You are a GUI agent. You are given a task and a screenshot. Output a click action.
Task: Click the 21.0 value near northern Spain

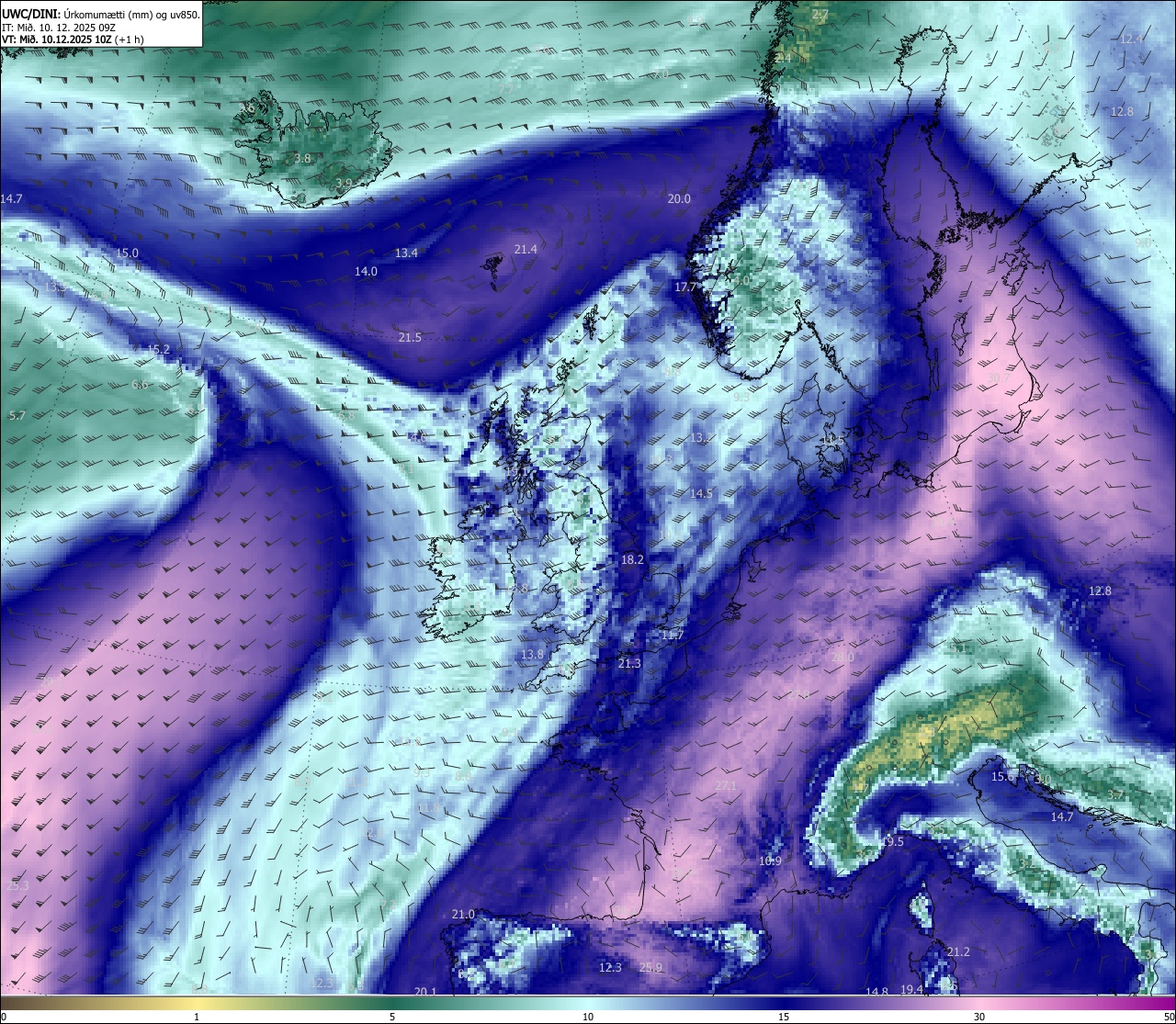(x=463, y=914)
